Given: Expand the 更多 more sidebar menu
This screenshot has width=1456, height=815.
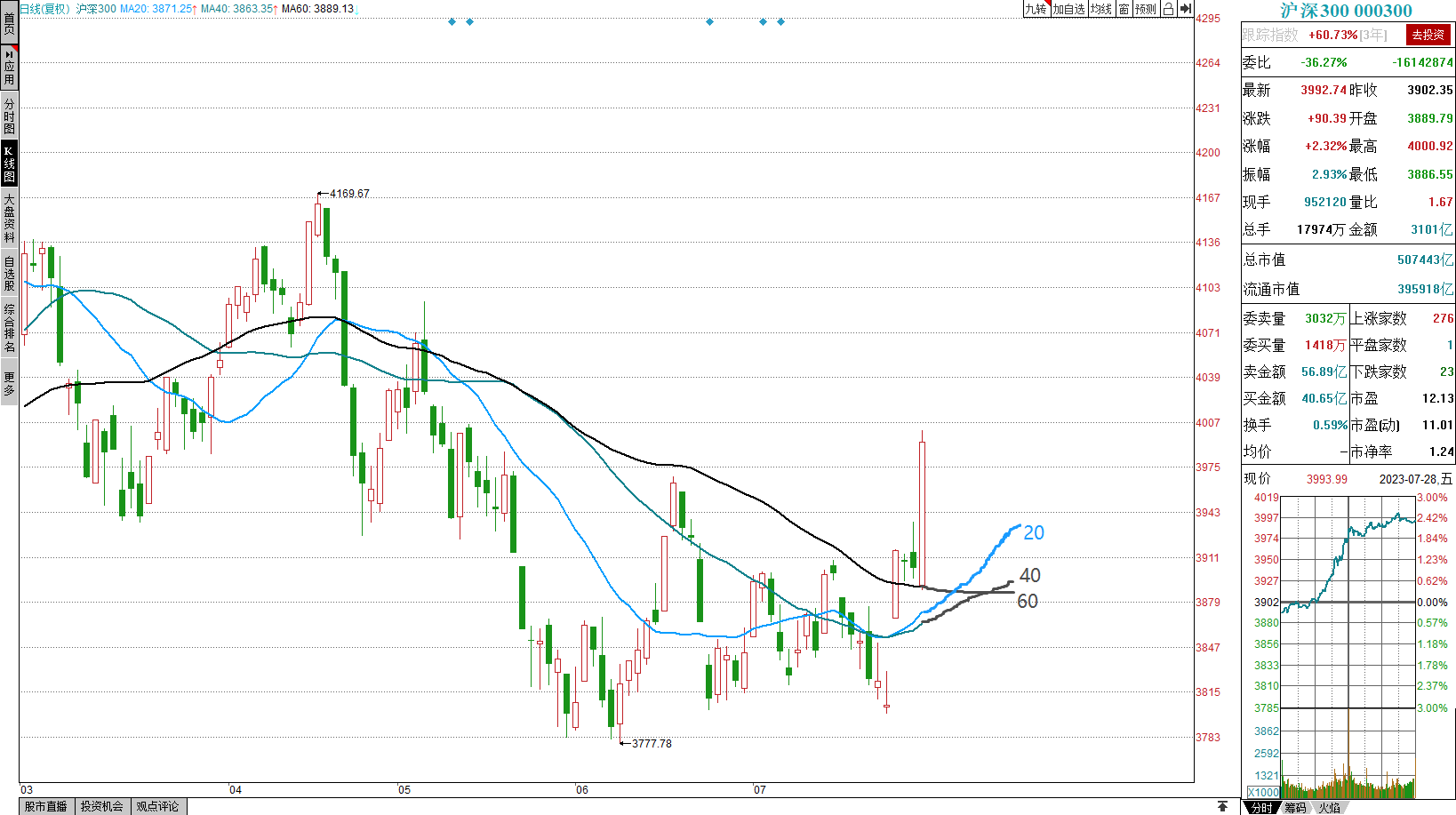Looking at the screenshot, I should (9, 383).
